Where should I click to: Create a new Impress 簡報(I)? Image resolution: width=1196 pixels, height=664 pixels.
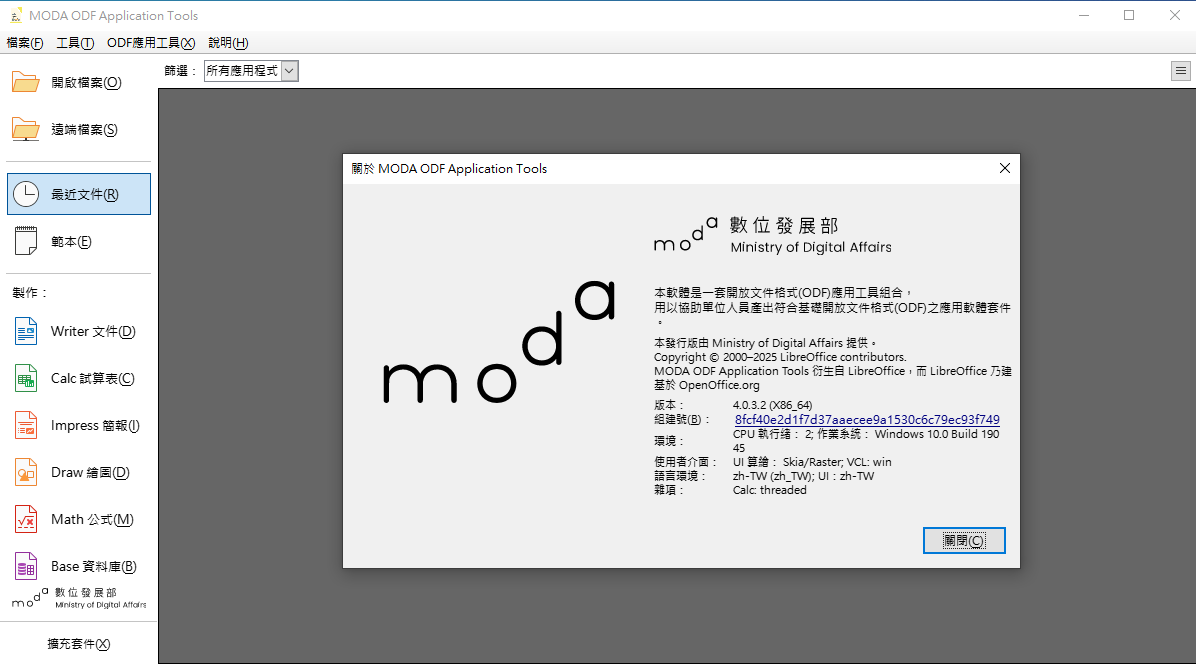(x=95, y=425)
